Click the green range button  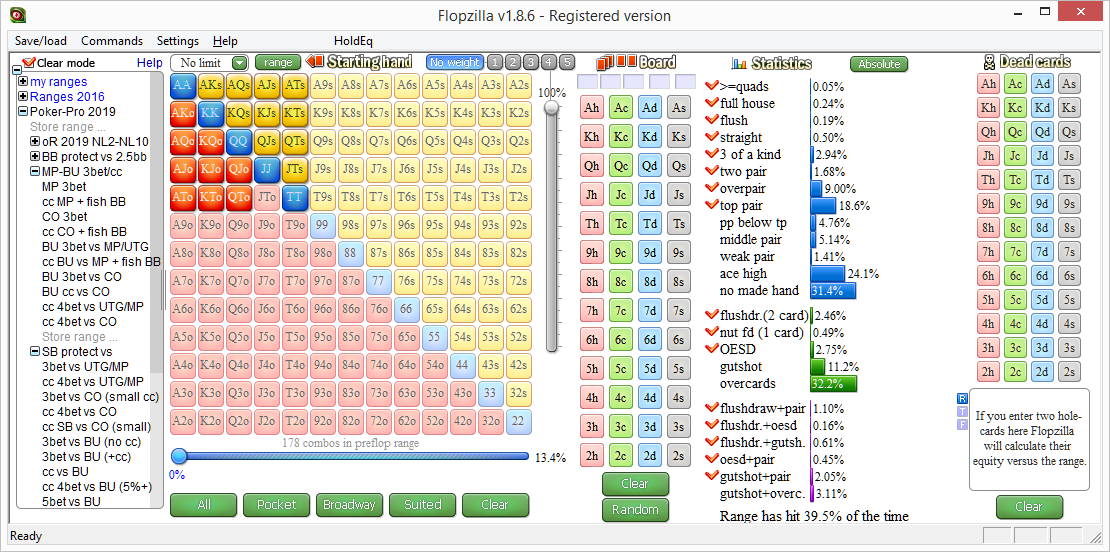click(278, 62)
